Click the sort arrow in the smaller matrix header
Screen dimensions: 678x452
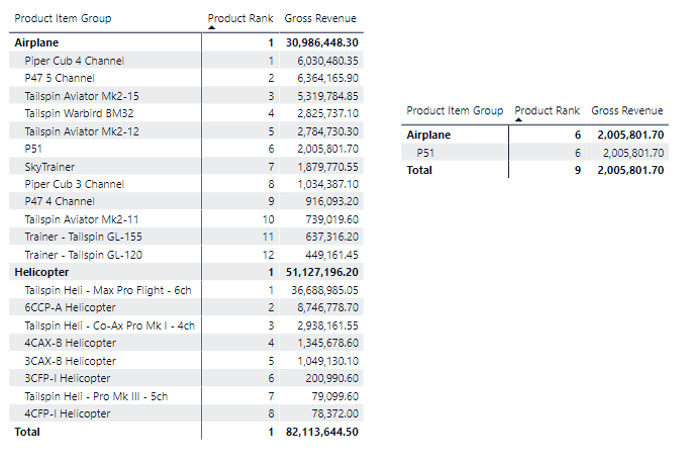pyautogui.click(x=518, y=119)
